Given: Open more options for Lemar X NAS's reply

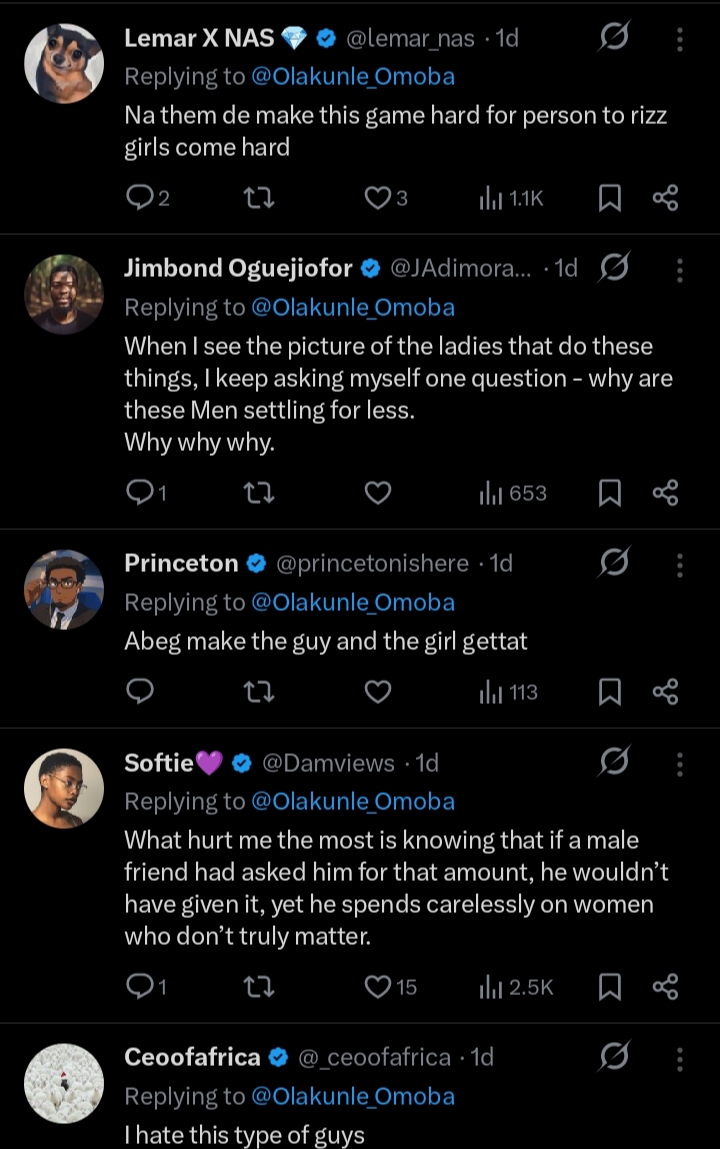Looking at the screenshot, I should point(680,40).
